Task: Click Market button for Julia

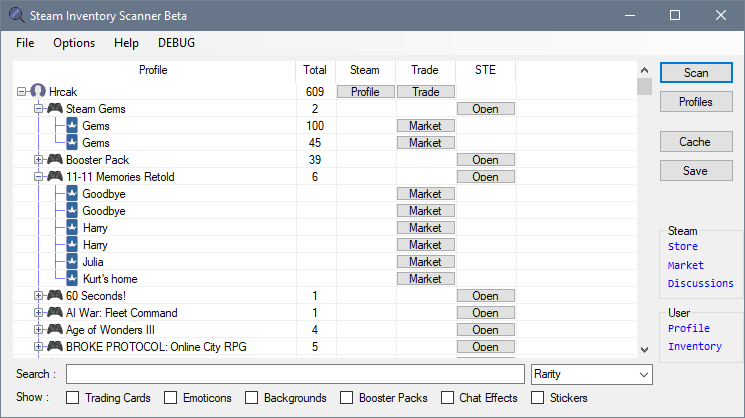Action: (x=426, y=262)
